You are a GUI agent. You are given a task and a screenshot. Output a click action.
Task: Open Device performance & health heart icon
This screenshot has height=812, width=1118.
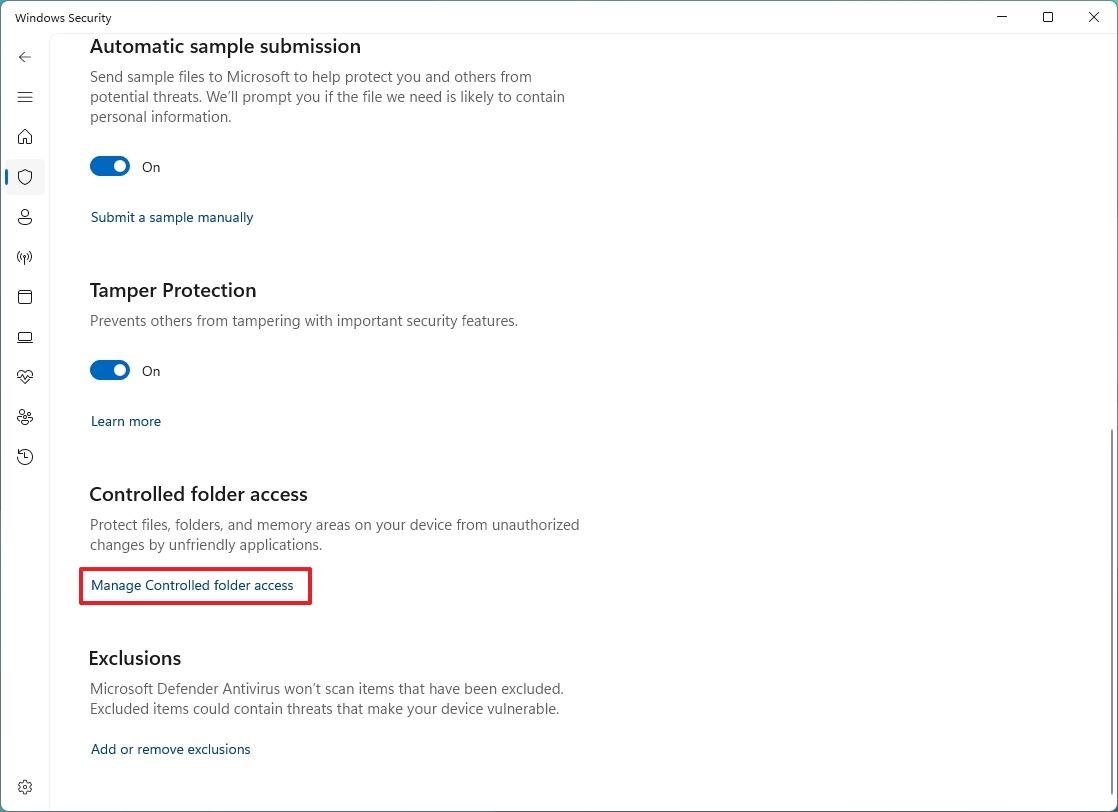click(25, 377)
